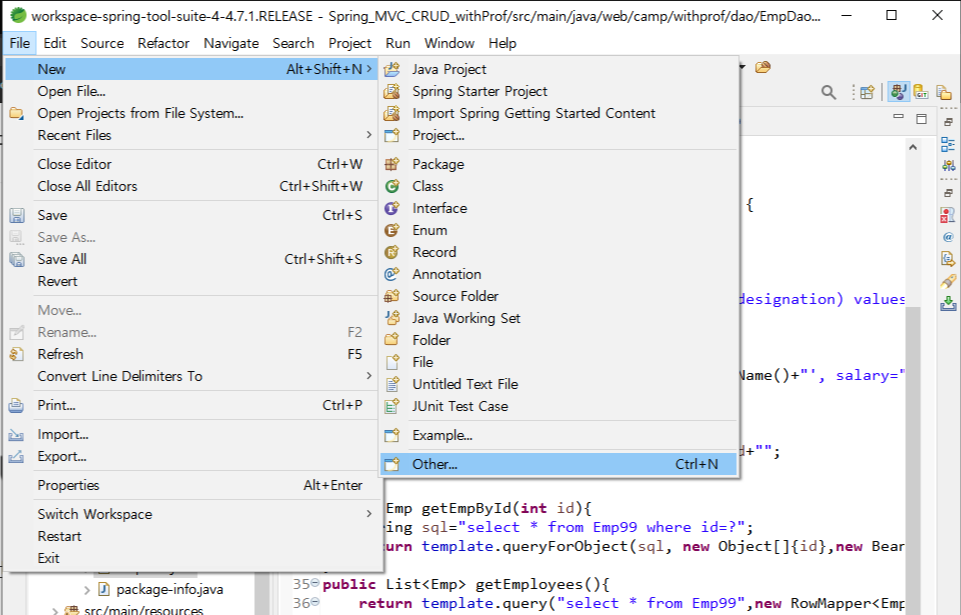Collapse getEmployees method at line 35
The width and height of the screenshot is (961, 615).
coord(315,583)
